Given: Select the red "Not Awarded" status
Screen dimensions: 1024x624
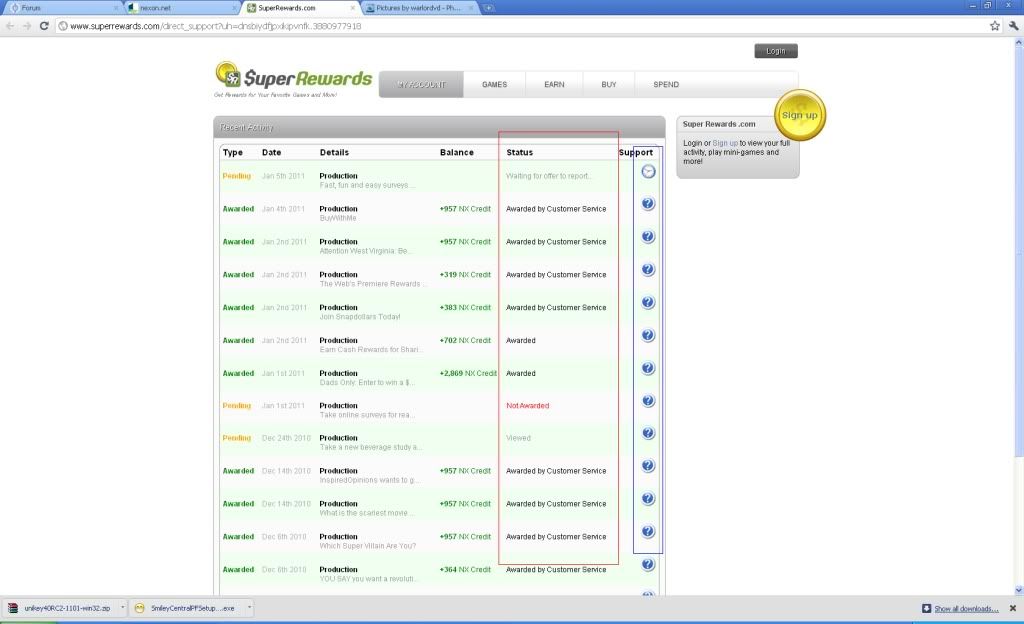Looking at the screenshot, I should click(528, 405).
